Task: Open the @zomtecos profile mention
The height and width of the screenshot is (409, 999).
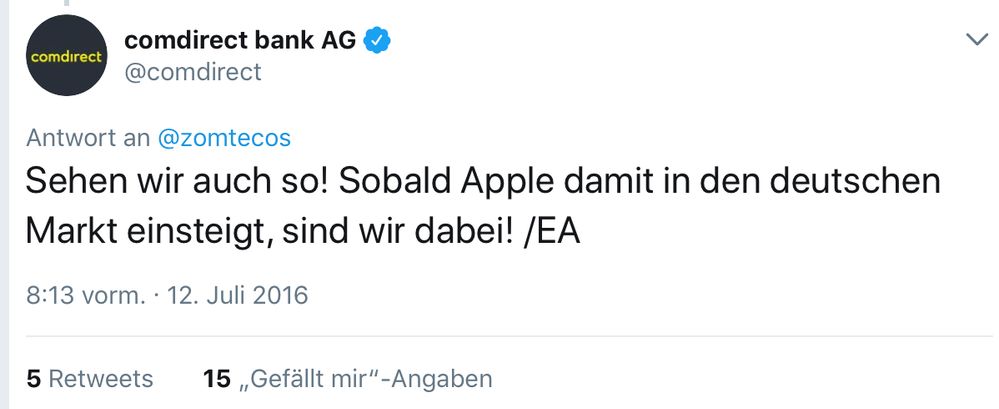Action: point(224,137)
